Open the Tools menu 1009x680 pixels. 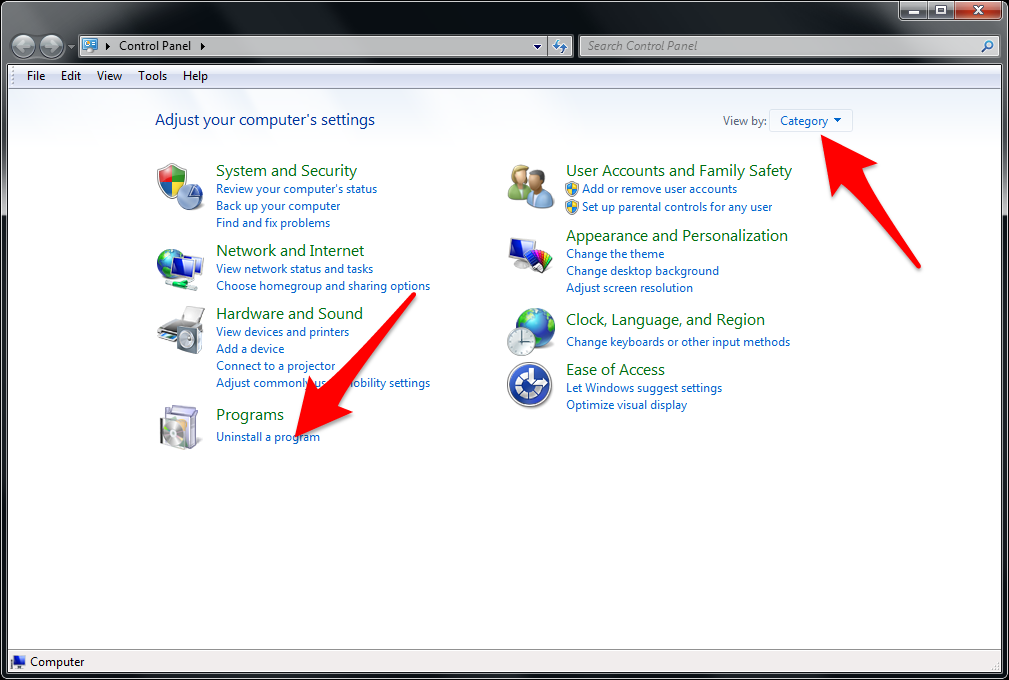[x=153, y=76]
